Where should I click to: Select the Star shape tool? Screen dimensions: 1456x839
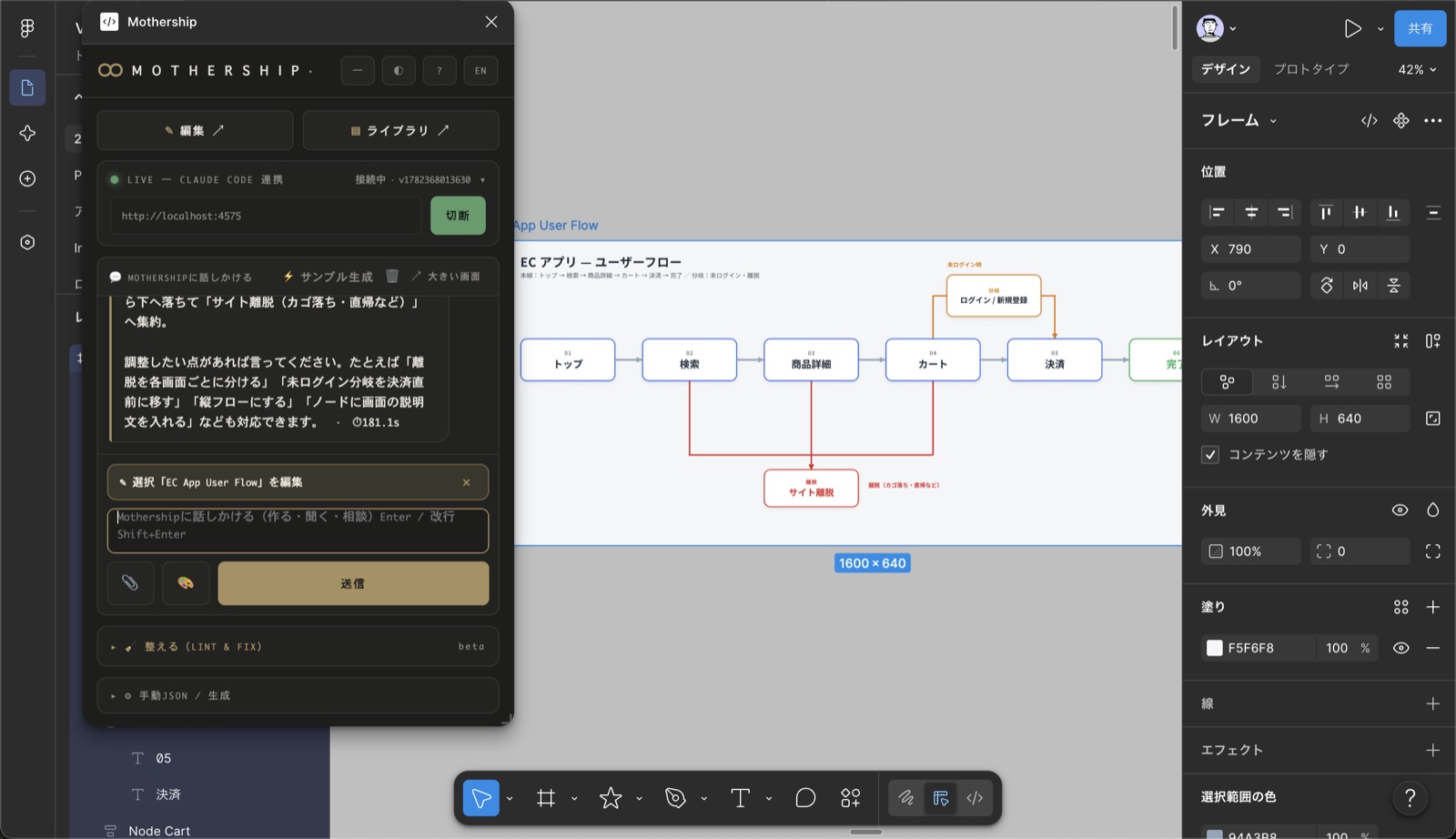(x=611, y=798)
